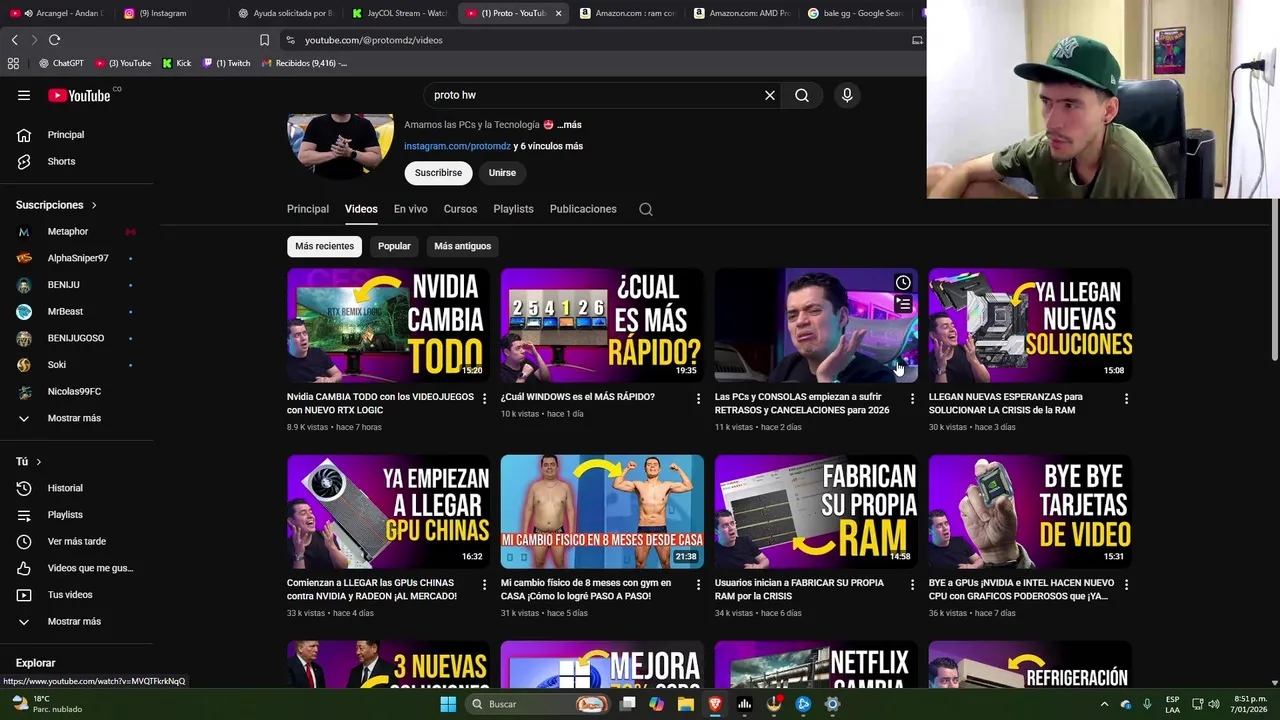This screenshot has width=1280, height=720.
Task: Open the ¿CUAL ES MÁS RÁPIDO? thumbnail
Action: tap(602, 325)
